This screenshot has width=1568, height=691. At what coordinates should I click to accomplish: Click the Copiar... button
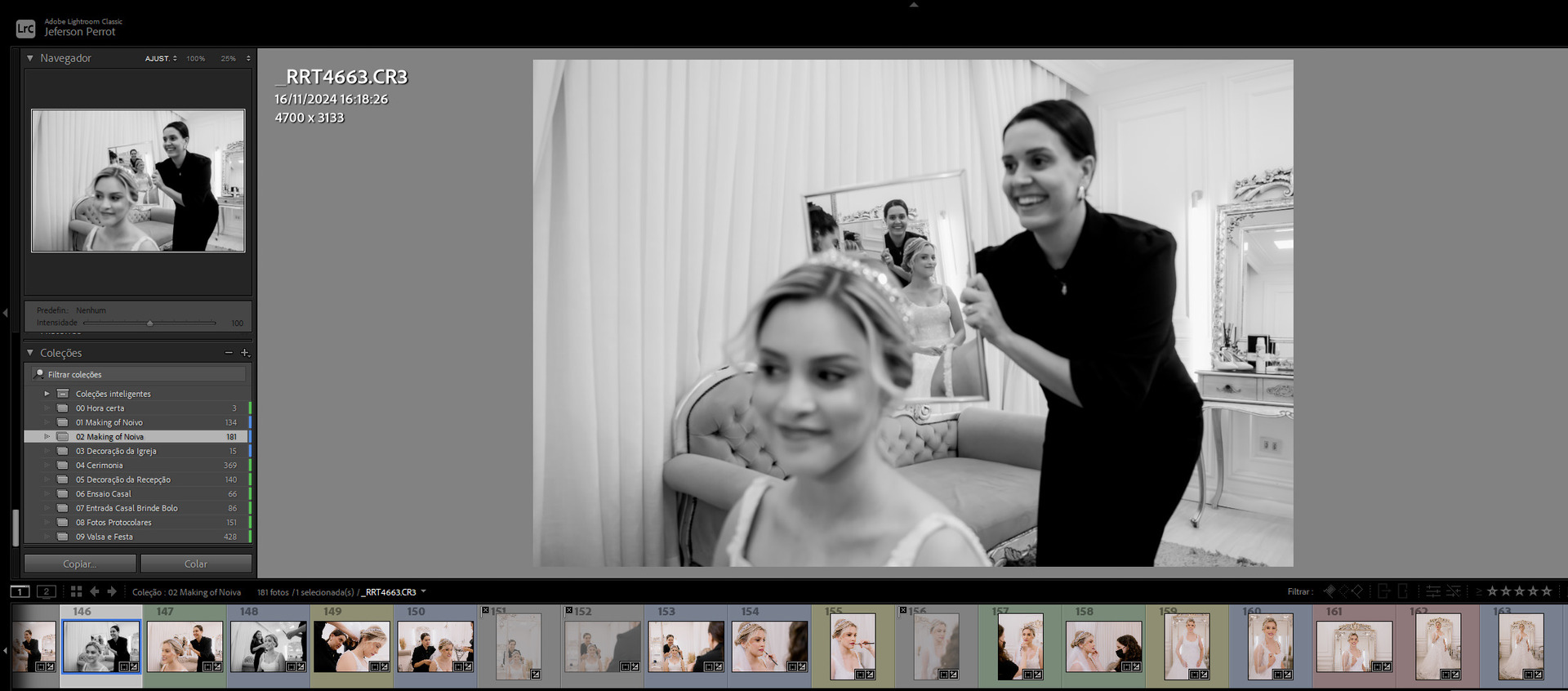pyautogui.click(x=80, y=564)
